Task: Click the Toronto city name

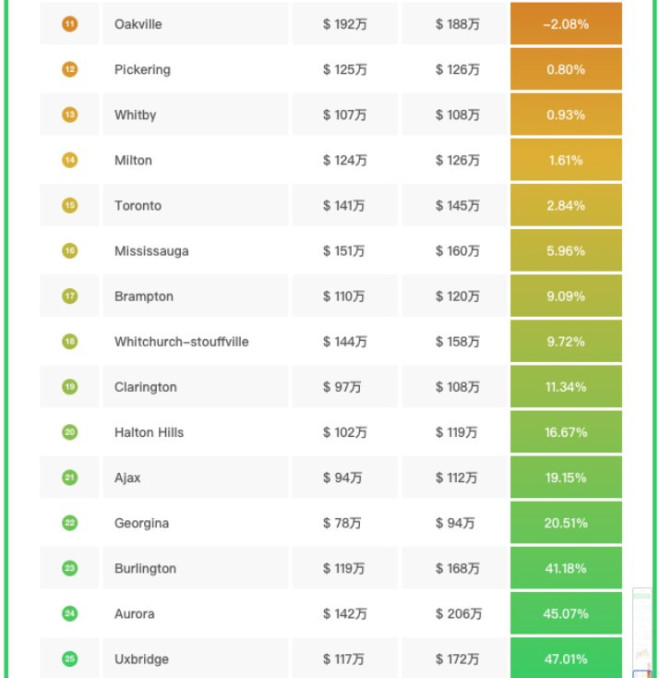Action: [138, 206]
